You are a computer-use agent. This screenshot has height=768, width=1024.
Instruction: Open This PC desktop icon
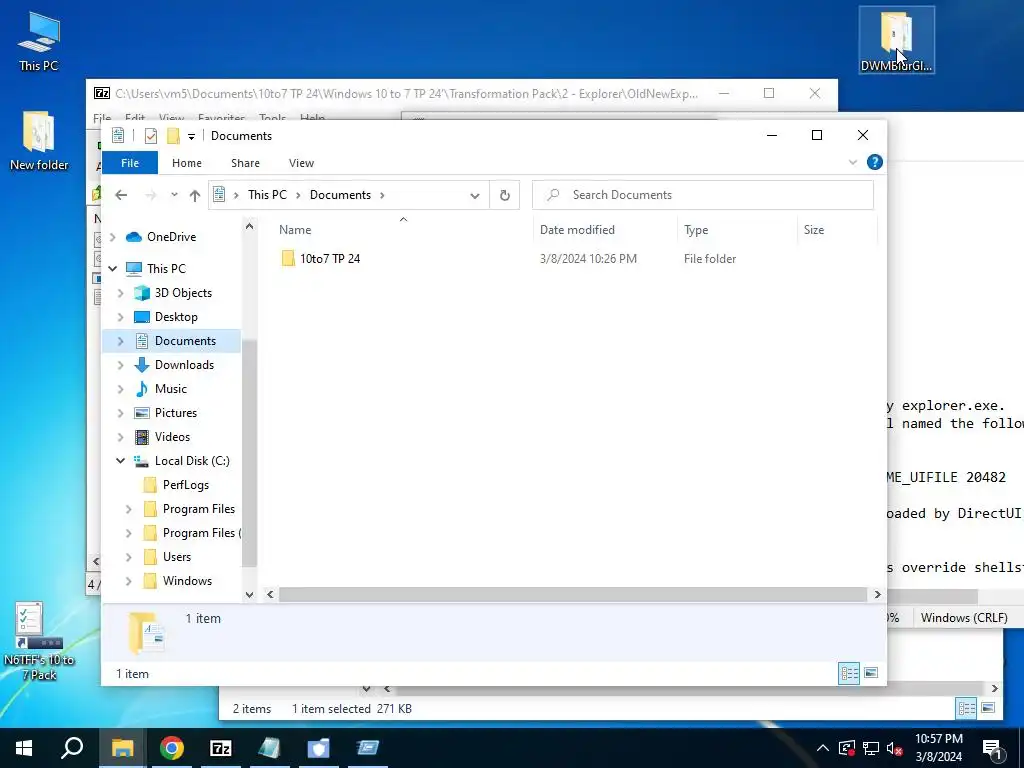click(39, 41)
